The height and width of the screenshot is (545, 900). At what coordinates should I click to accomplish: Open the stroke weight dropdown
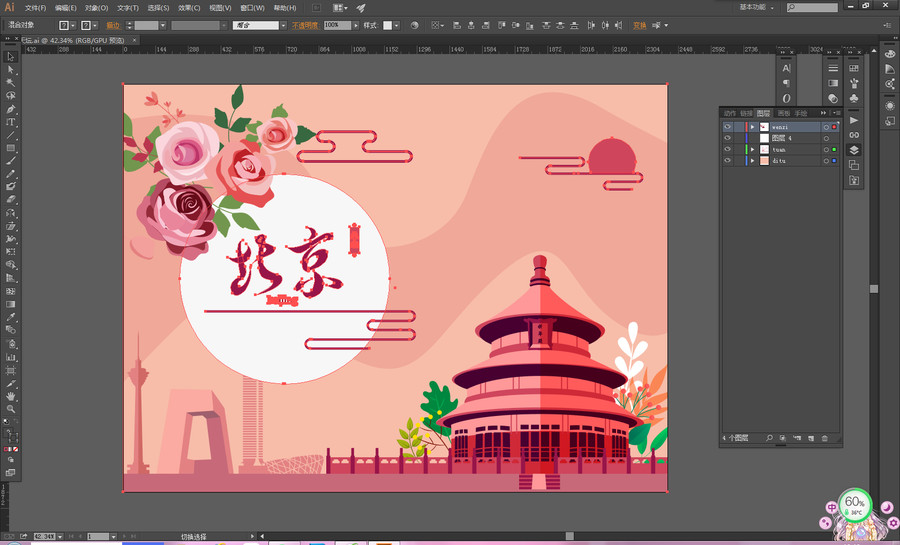pos(163,25)
